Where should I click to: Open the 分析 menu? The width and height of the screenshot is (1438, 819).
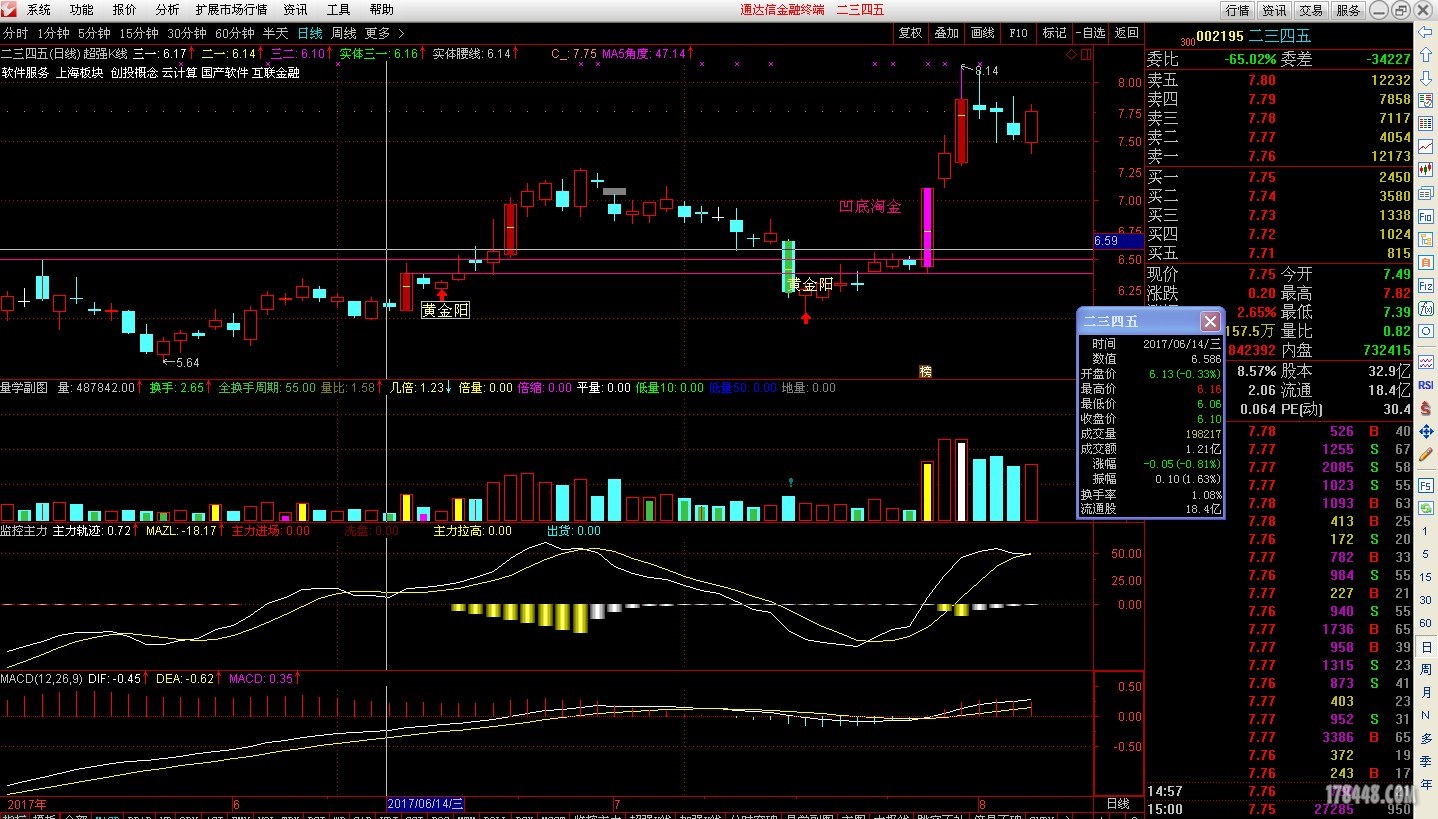(168, 10)
